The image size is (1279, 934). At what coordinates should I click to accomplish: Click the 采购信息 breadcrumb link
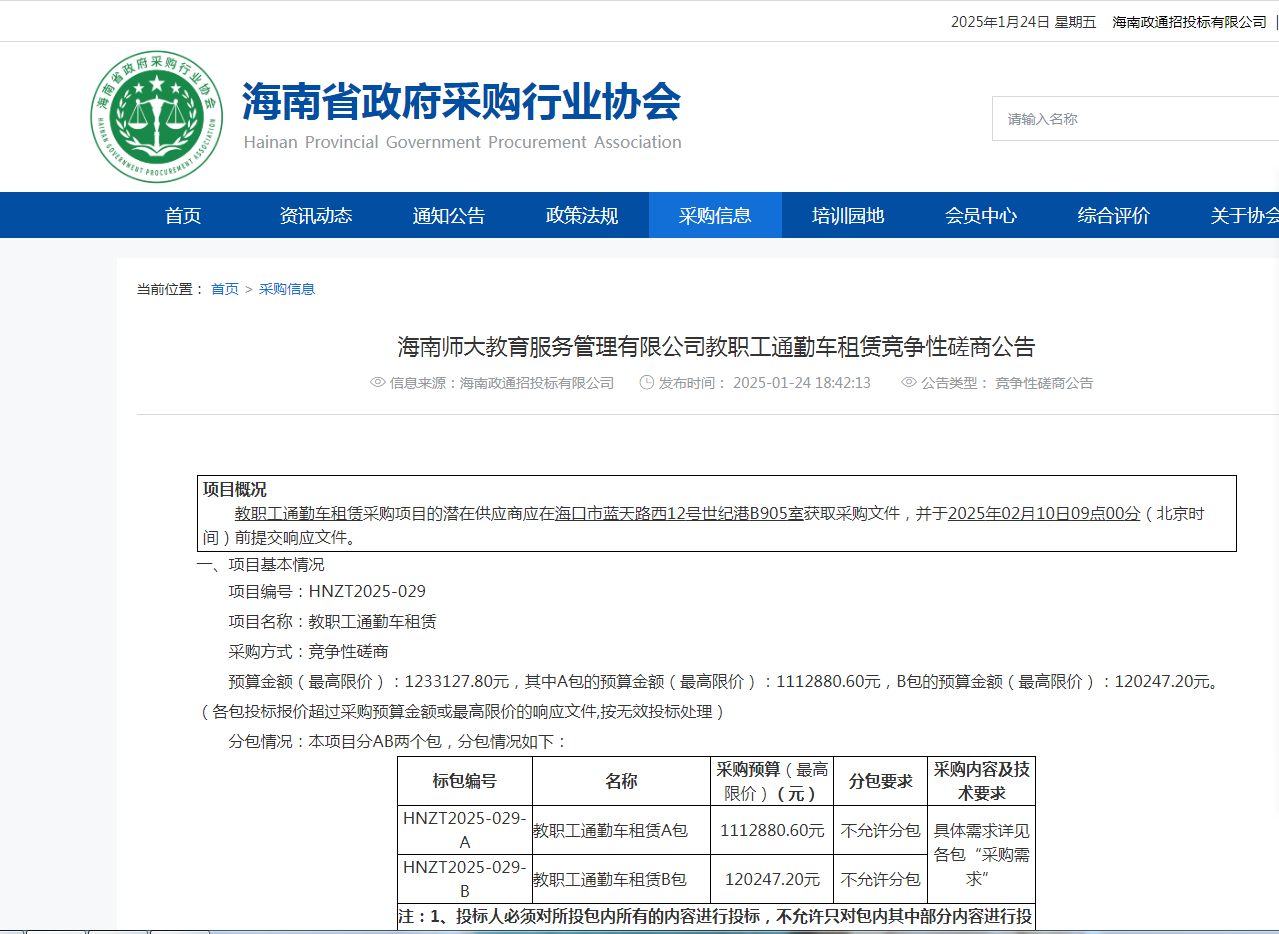tap(287, 289)
